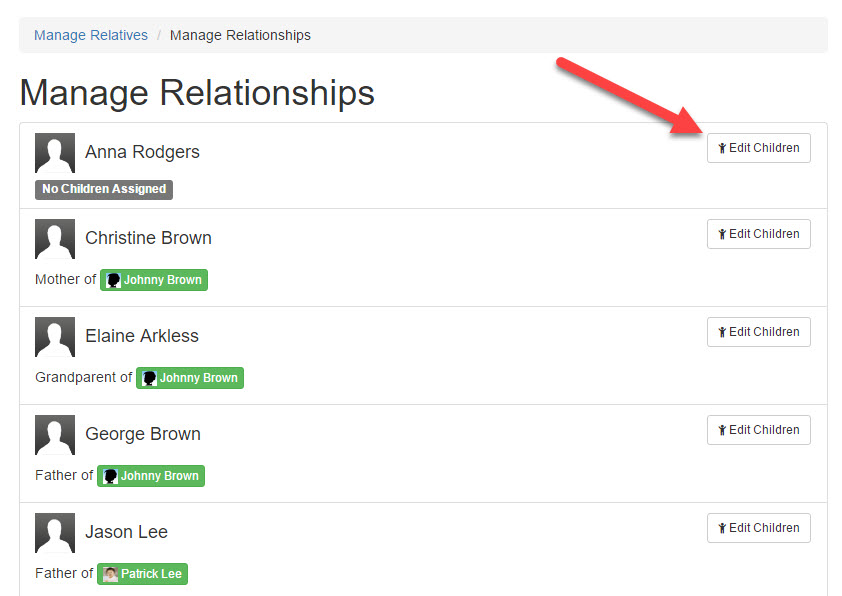The image size is (842, 596).
Task: Click the Anna Rodgers name
Action: (x=142, y=152)
